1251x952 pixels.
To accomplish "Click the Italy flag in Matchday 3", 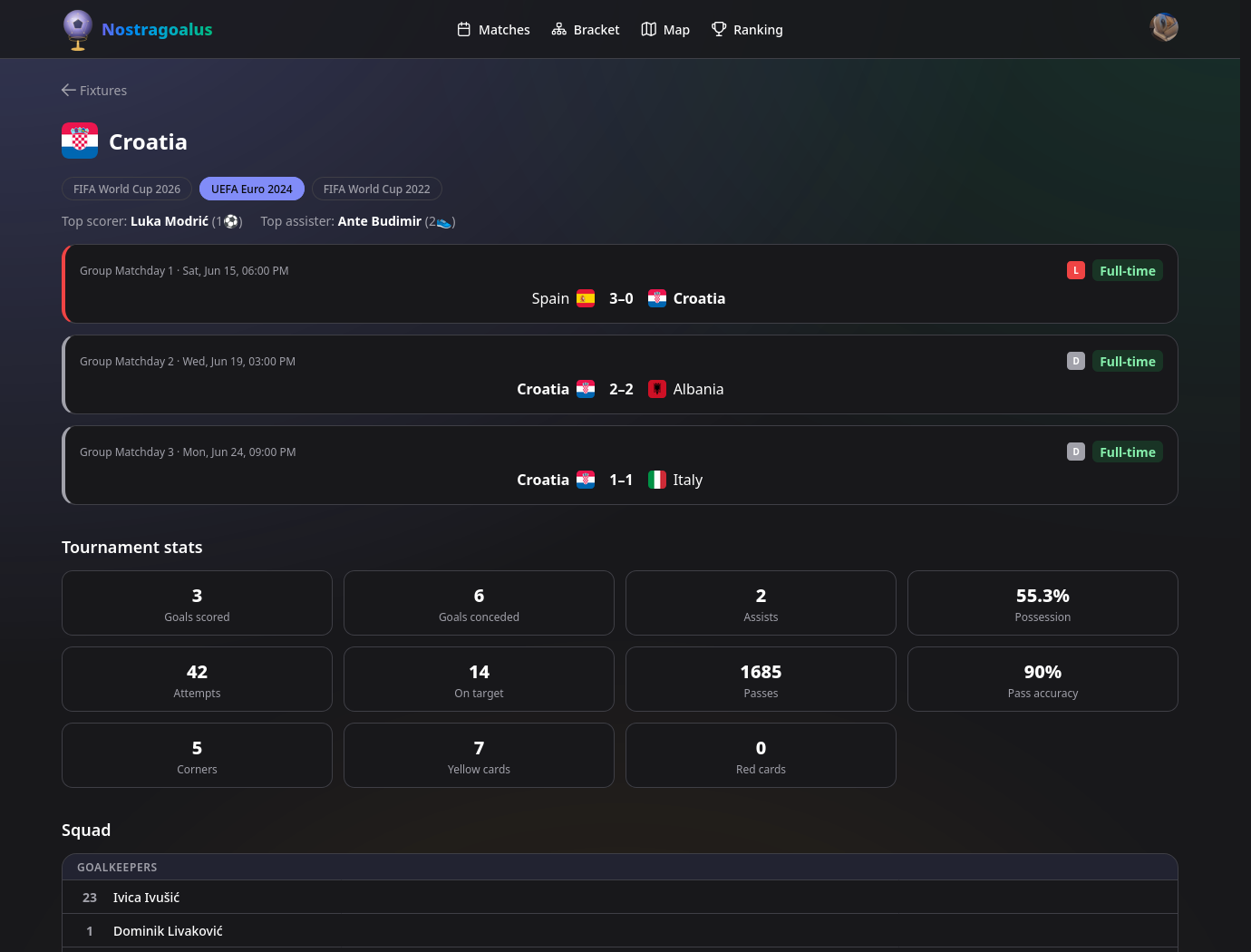I will (657, 480).
